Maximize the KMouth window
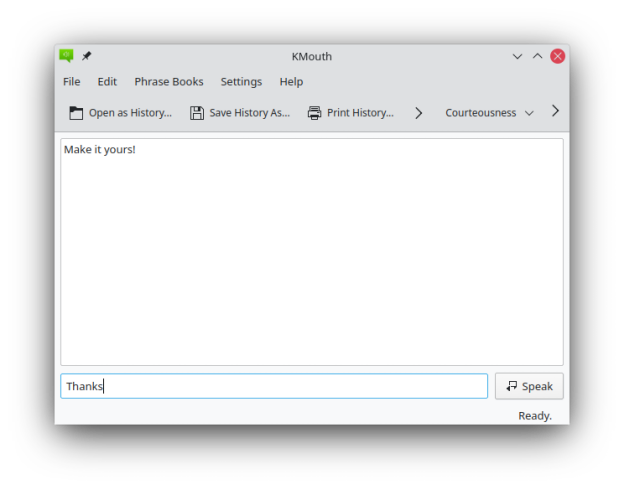624x489 pixels. pos(537,56)
